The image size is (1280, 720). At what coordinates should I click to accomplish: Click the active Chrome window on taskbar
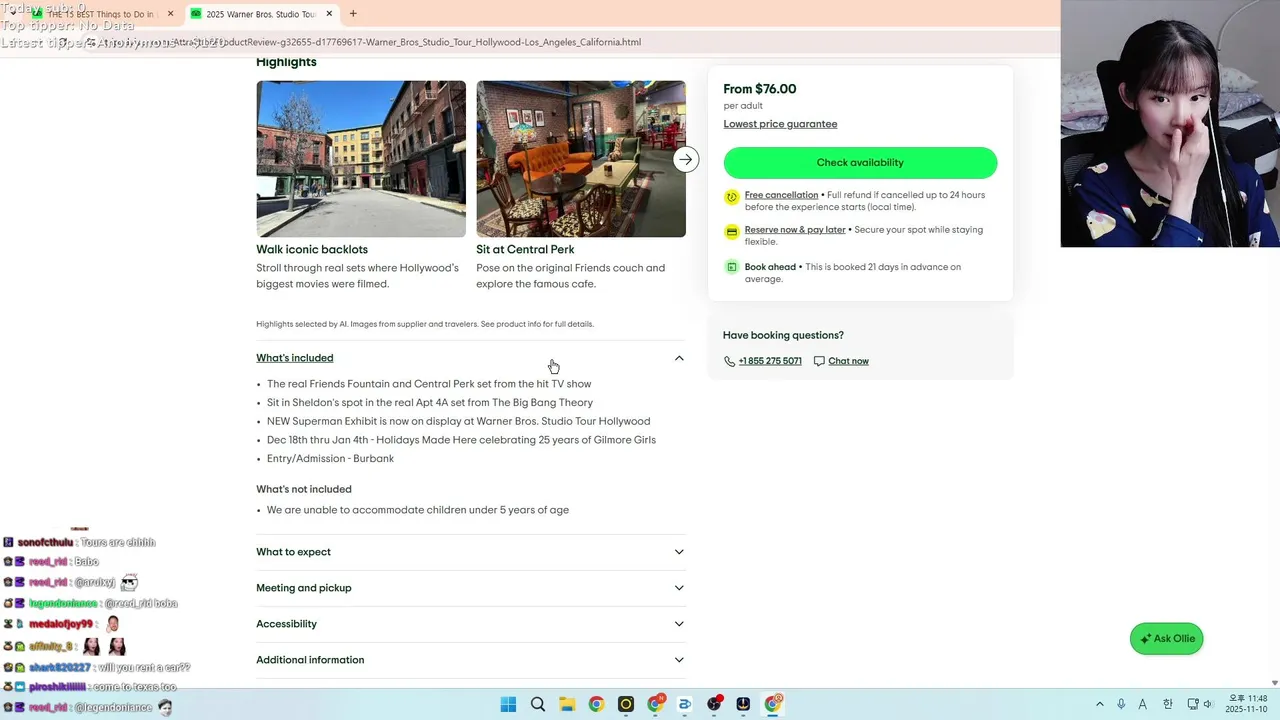click(773, 704)
